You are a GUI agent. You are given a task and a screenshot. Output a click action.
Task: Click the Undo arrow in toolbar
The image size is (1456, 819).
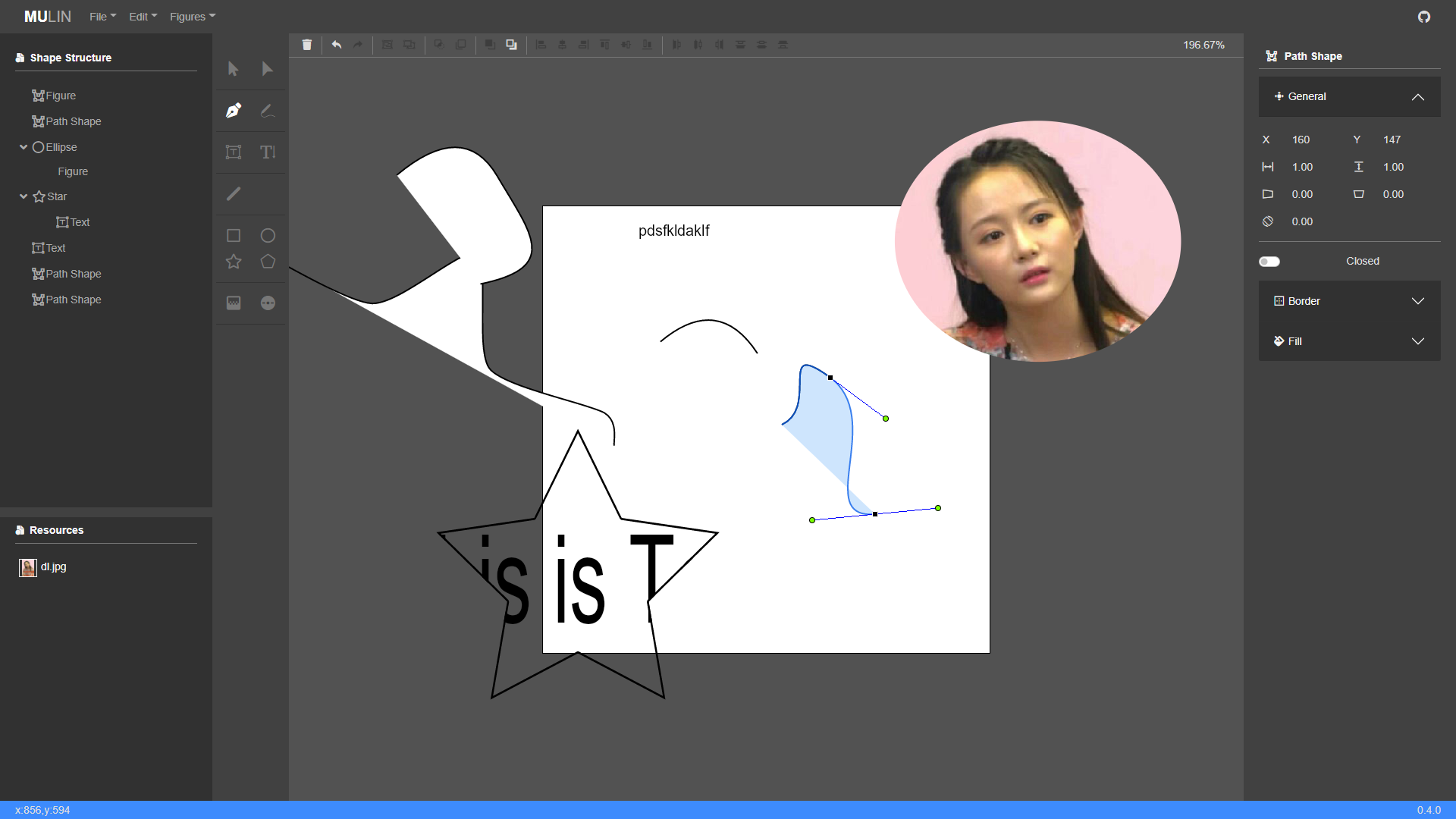[337, 45]
